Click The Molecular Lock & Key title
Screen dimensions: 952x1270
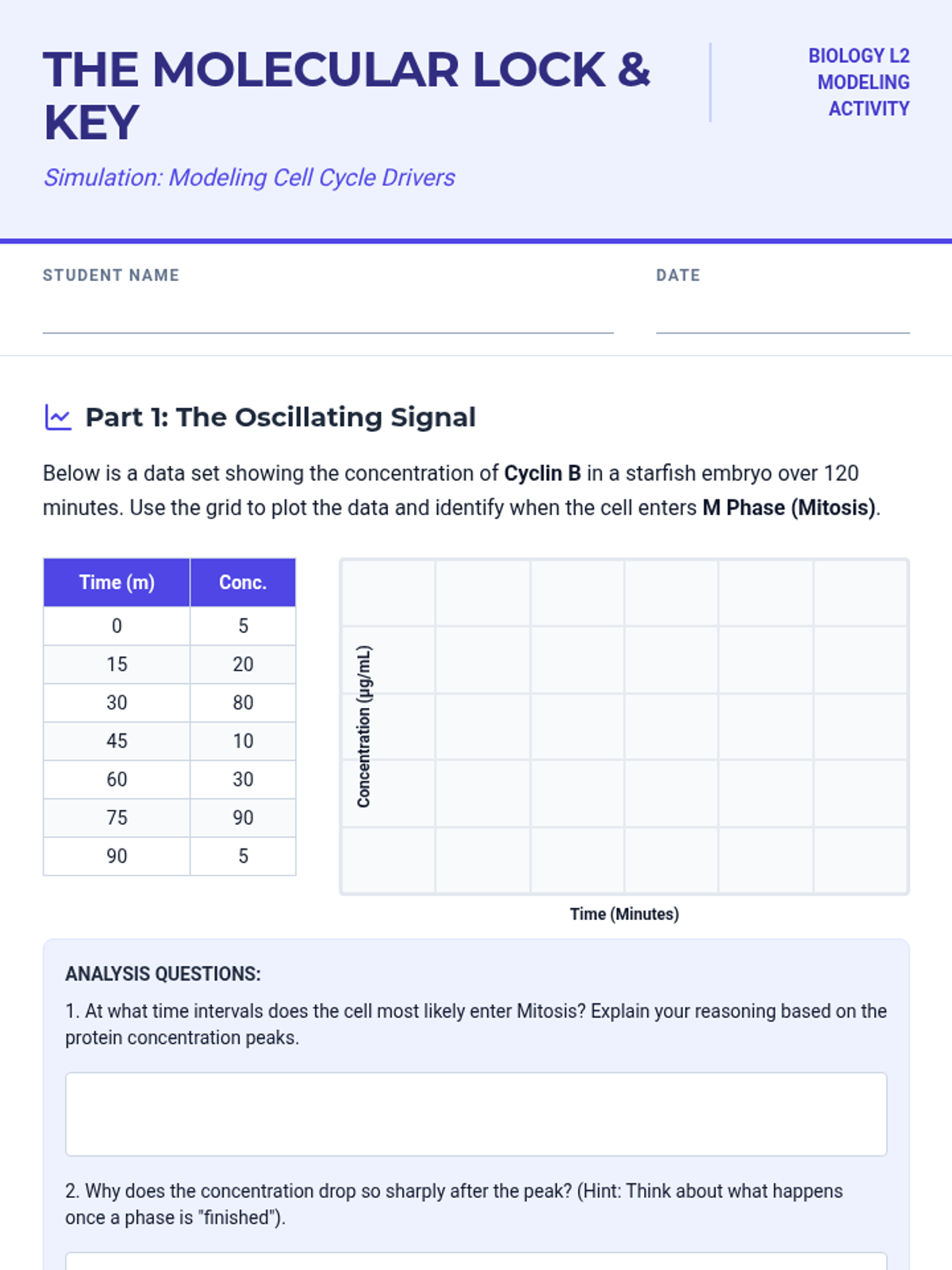[x=346, y=95]
